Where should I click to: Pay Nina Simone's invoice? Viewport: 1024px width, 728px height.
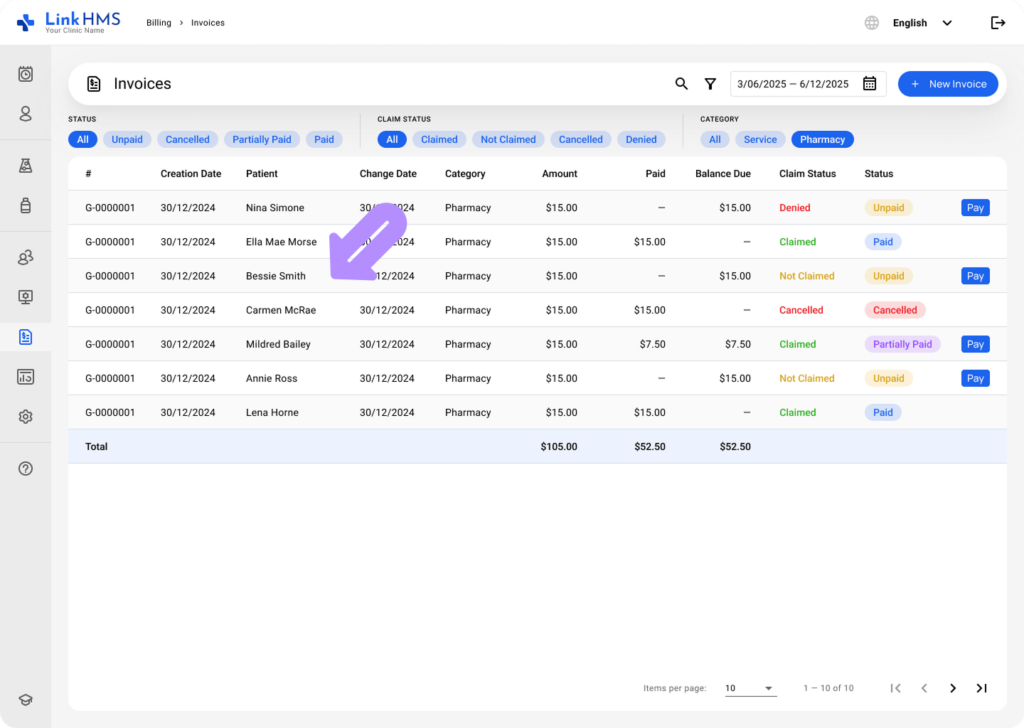(x=975, y=208)
